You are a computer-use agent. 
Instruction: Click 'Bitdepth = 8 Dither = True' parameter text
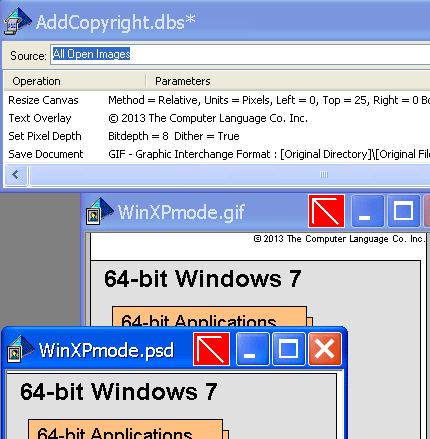[x=174, y=136]
